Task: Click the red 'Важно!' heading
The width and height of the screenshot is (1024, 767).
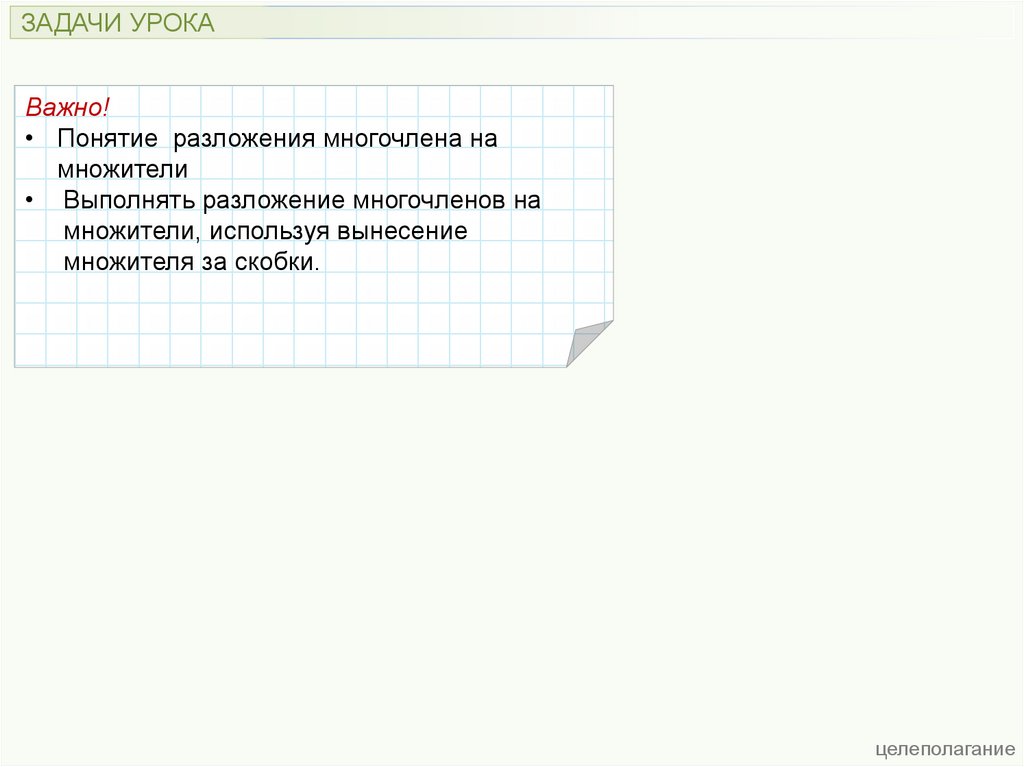Action: [67, 107]
